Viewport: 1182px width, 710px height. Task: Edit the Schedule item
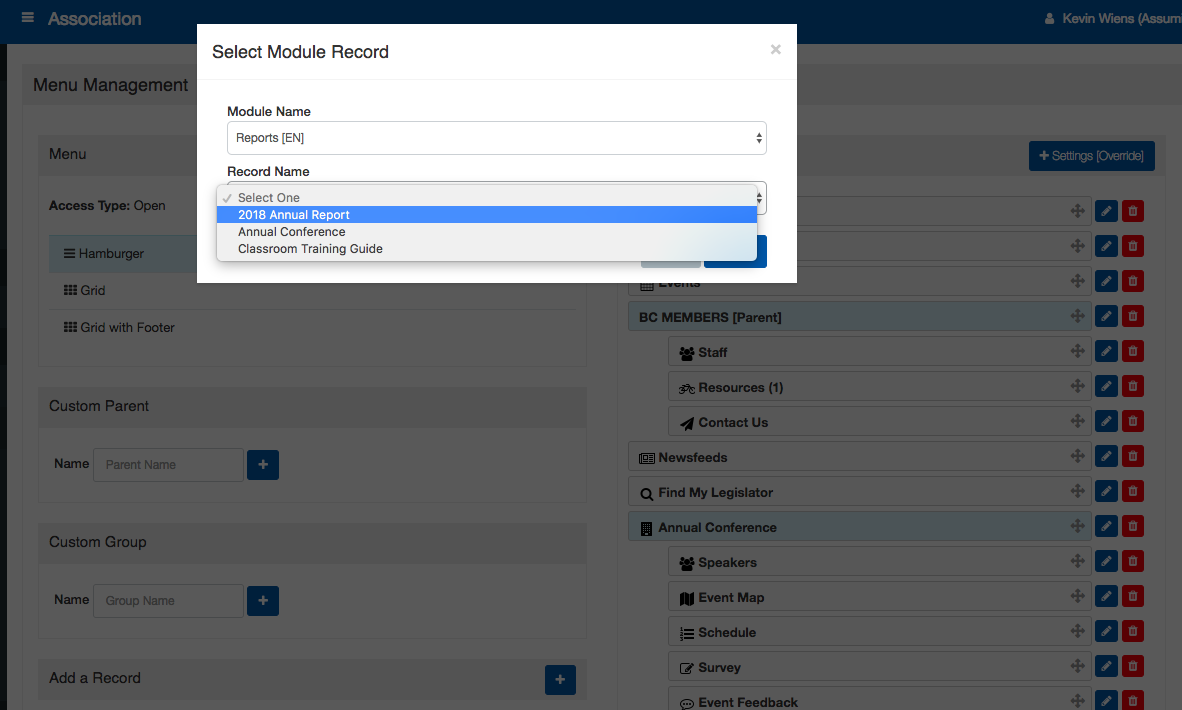click(x=1106, y=632)
